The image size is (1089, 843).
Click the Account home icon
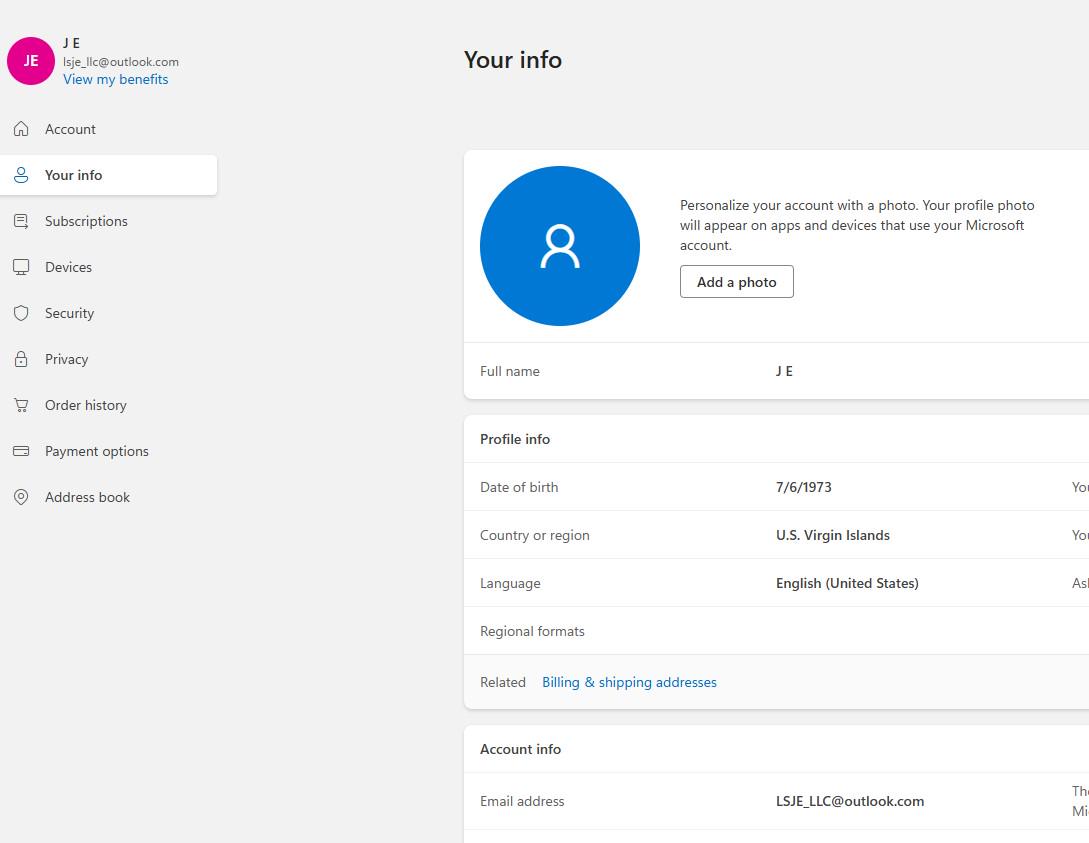(21, 129)
